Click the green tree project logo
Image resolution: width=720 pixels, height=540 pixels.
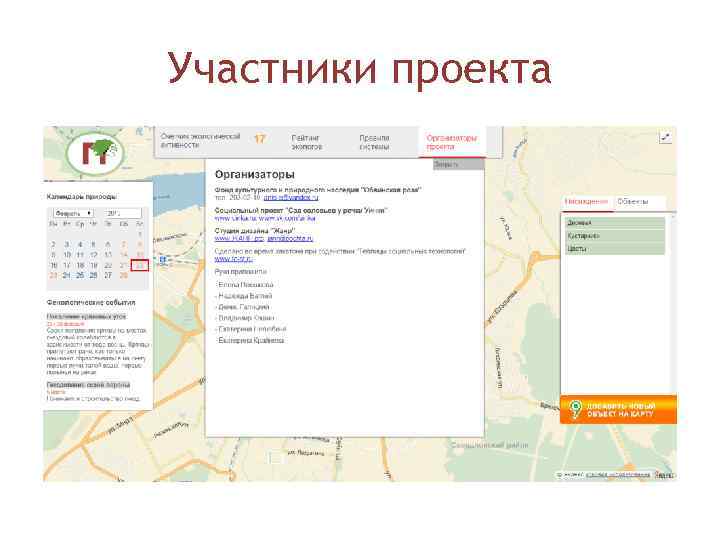(96, 154)
